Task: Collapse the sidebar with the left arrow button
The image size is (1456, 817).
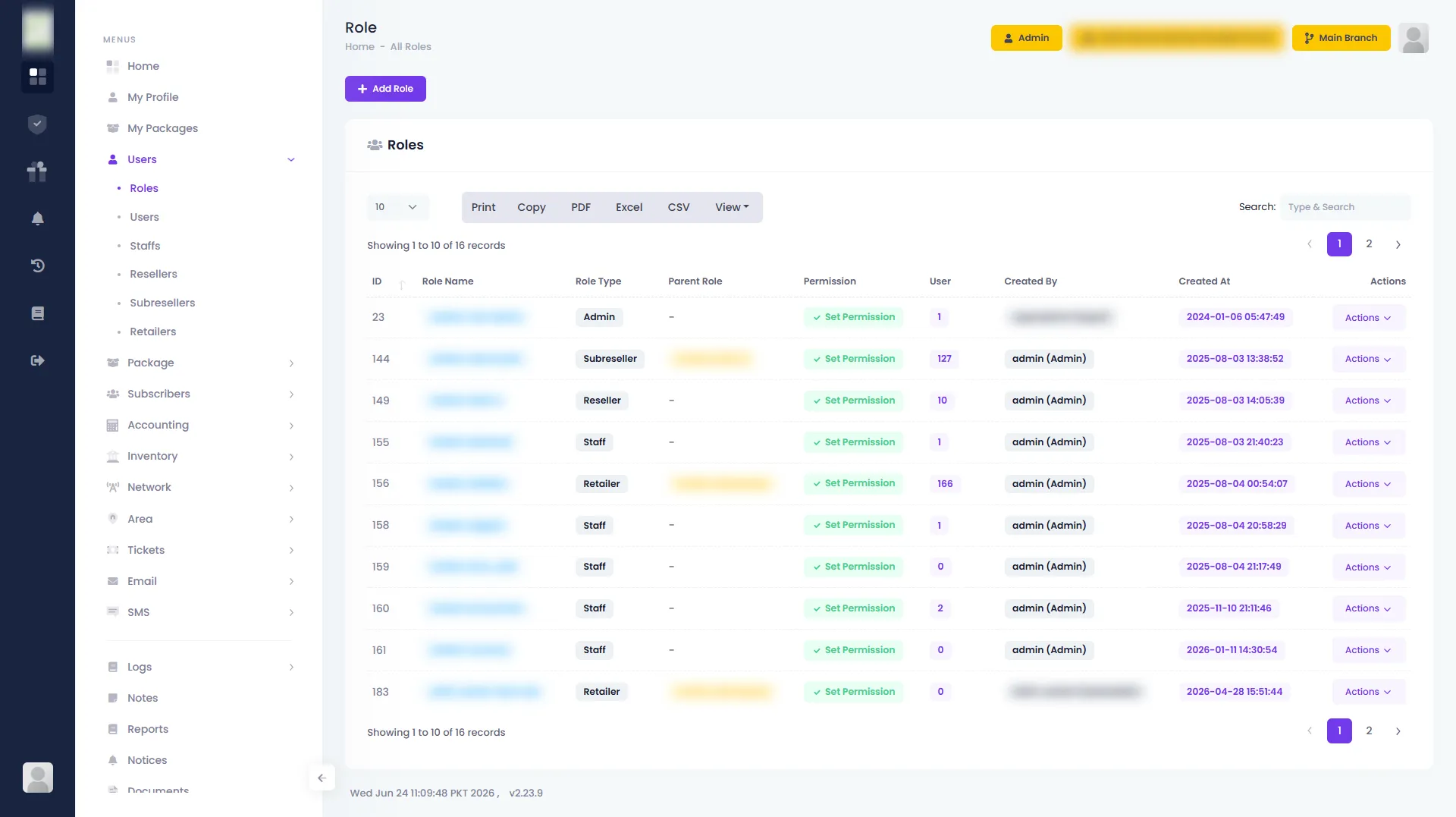Action: (x=322, y=778)
